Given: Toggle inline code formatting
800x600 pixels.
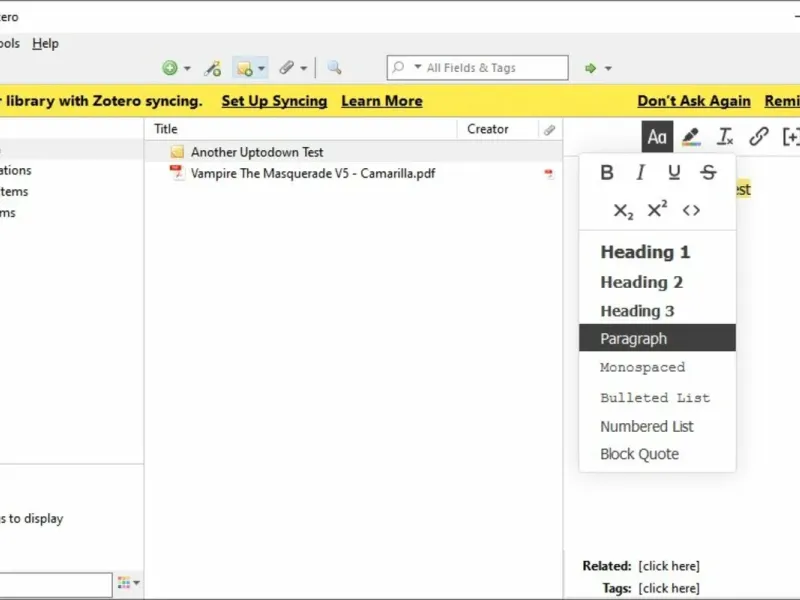Looking at the screenshot, I should click(691, 210).
